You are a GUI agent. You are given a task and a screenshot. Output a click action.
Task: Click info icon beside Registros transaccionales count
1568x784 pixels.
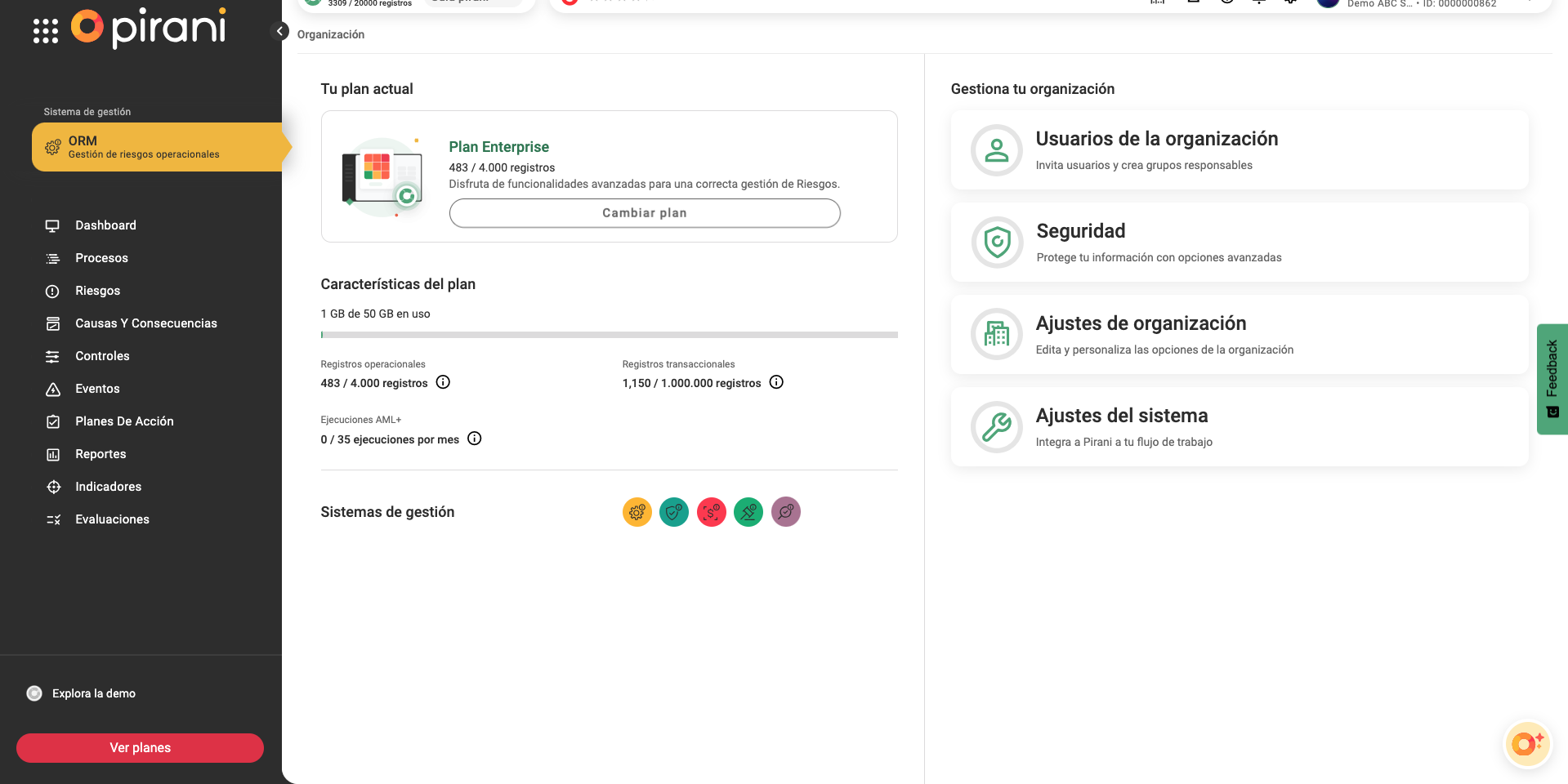pyautogui.click(x=776, y=382)
